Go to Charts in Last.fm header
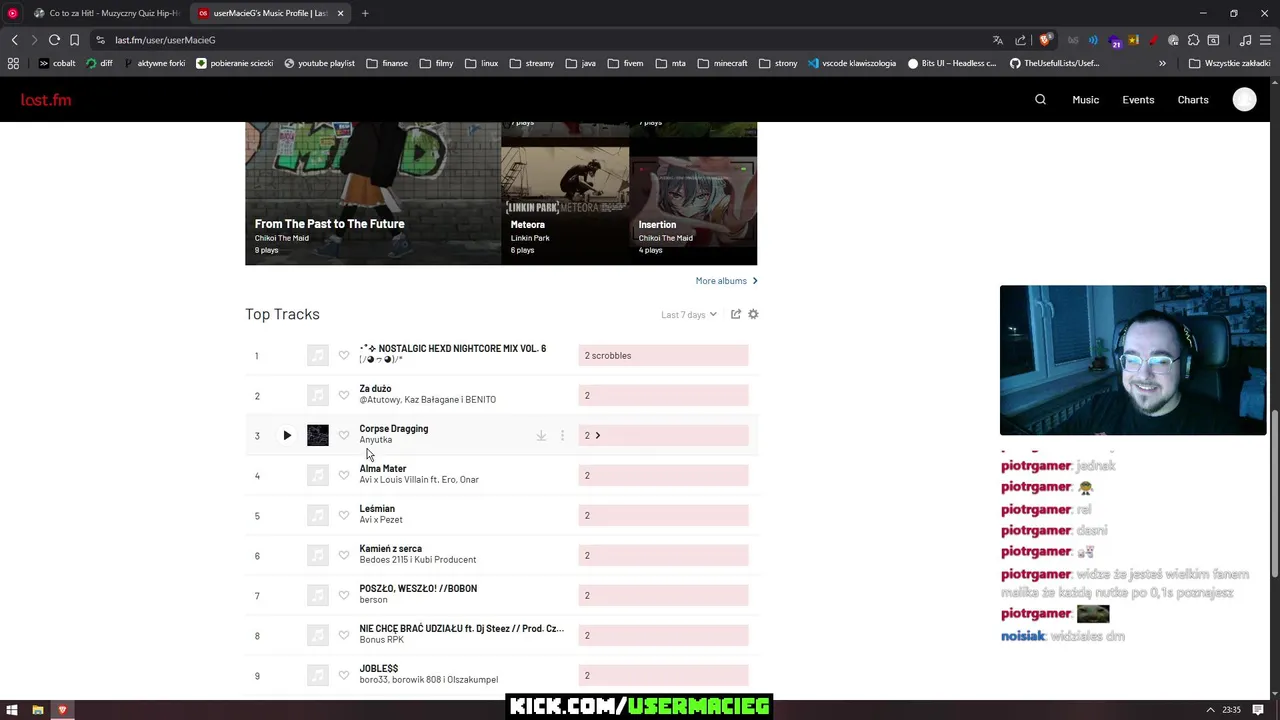1280x720 pixels. 1193,100
